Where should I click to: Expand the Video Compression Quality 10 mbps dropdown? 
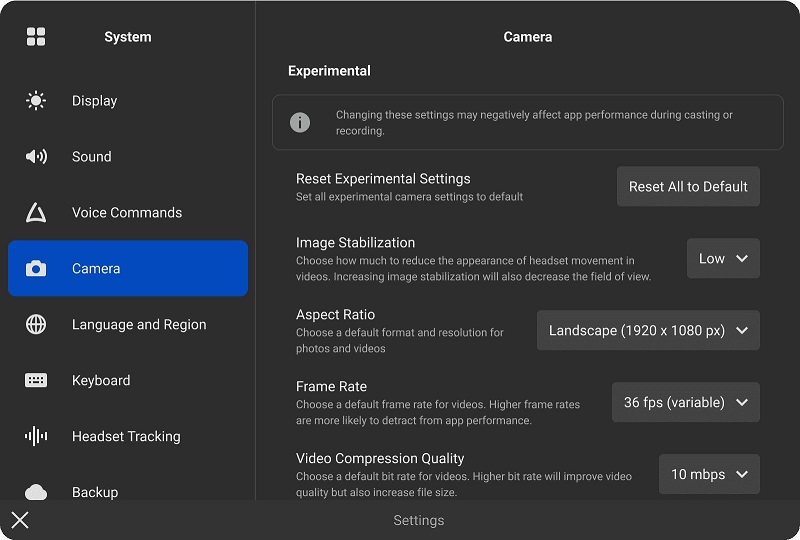point(709,474)
